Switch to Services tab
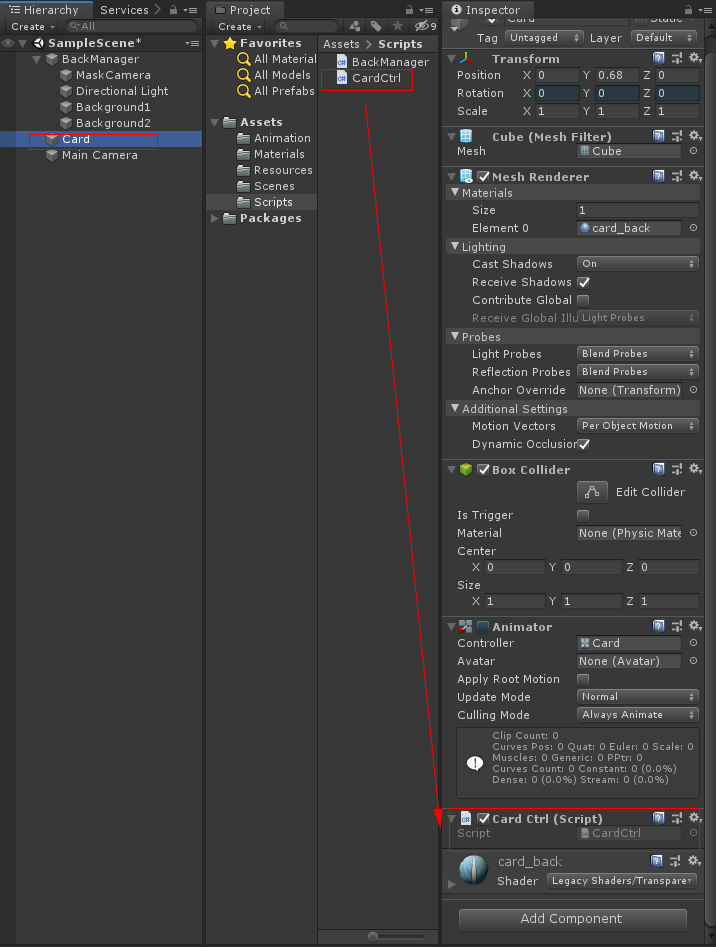 coord(124,10)
